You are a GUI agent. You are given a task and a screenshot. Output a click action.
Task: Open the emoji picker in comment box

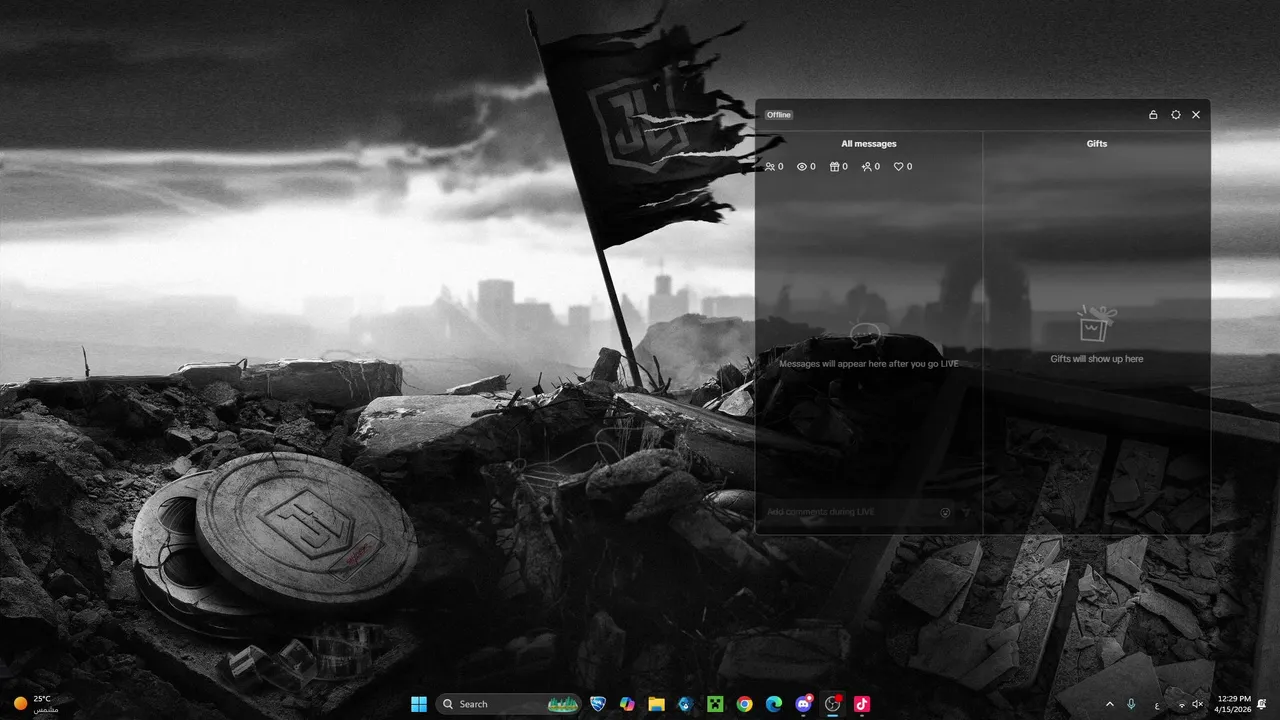coord(946,512)
